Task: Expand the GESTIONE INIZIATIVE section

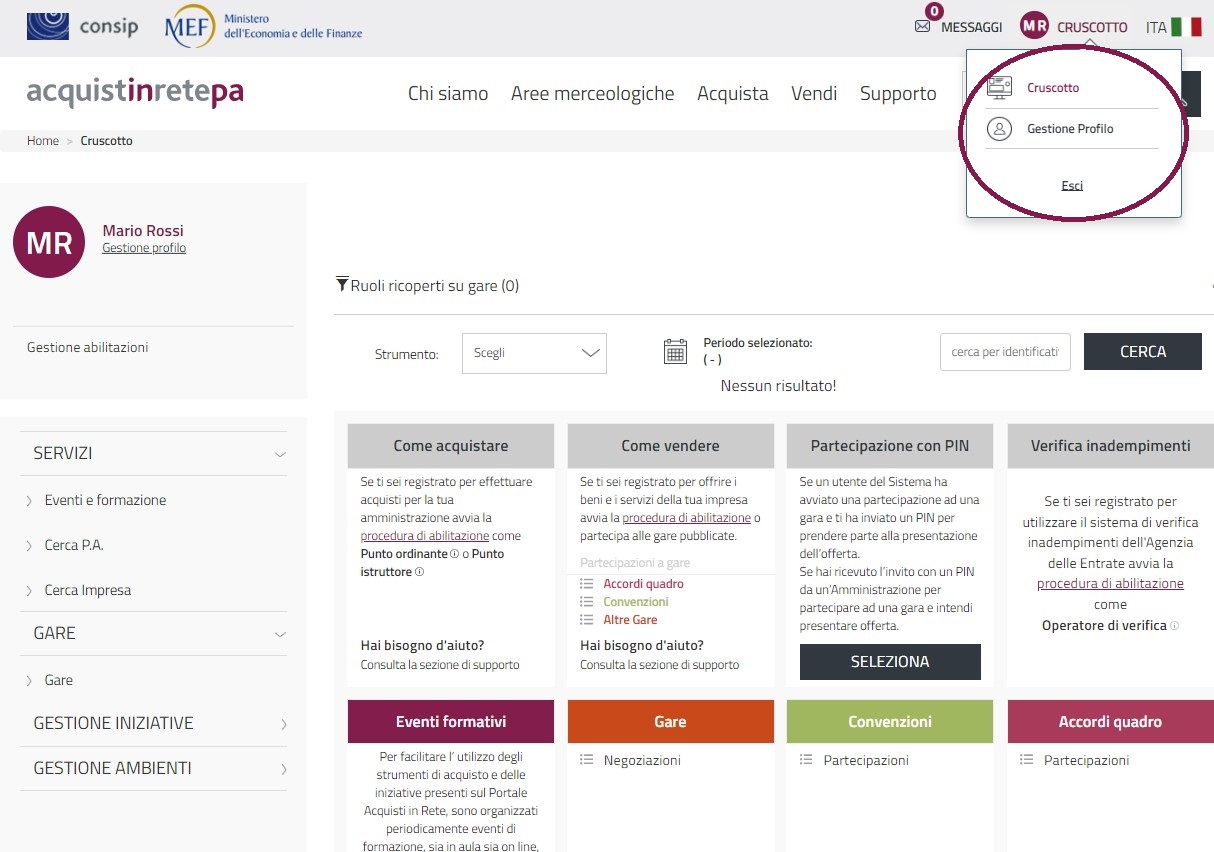Action: point(283,724)
